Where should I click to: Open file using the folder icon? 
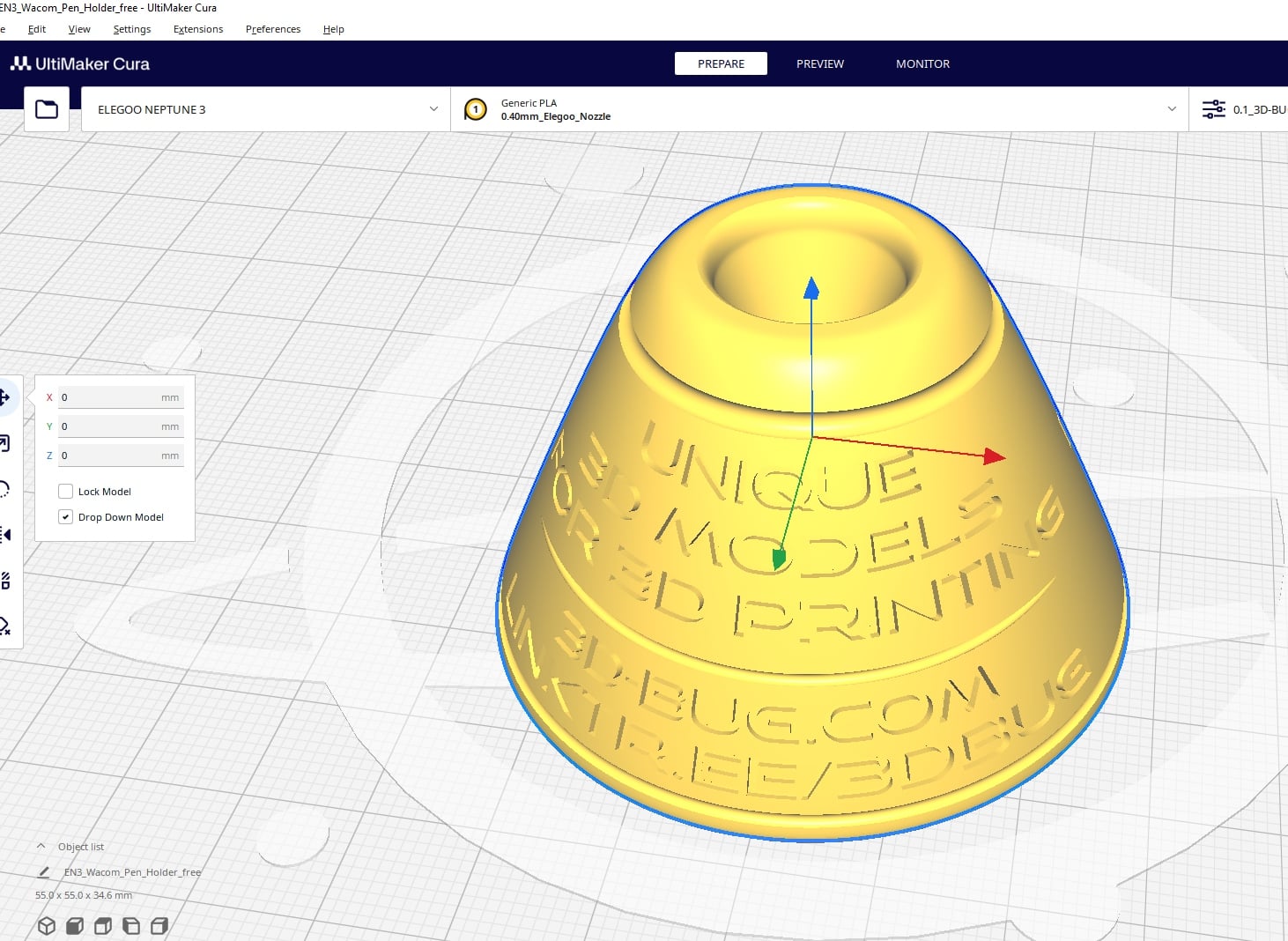[47, 109]
